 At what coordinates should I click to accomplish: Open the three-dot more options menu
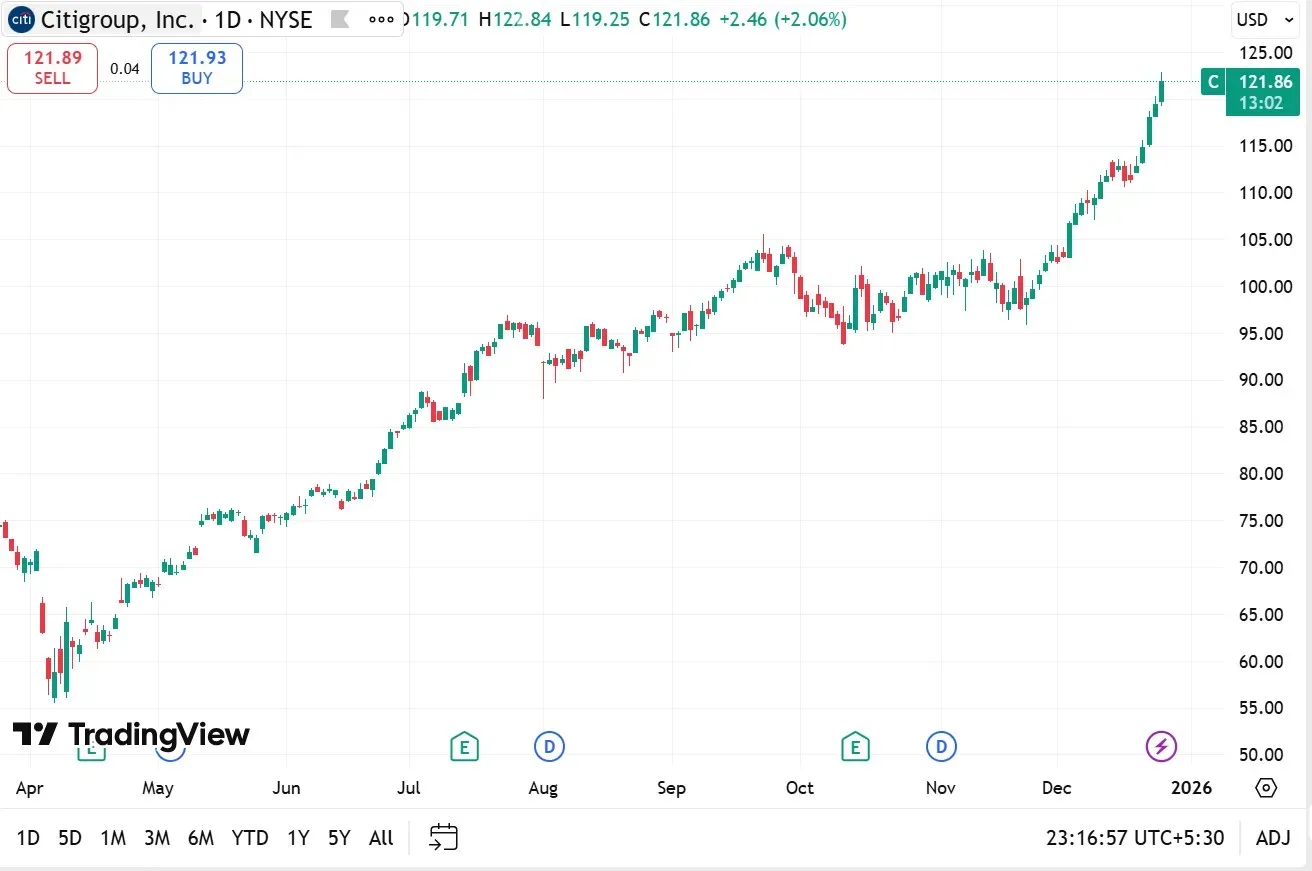(380, 18)
